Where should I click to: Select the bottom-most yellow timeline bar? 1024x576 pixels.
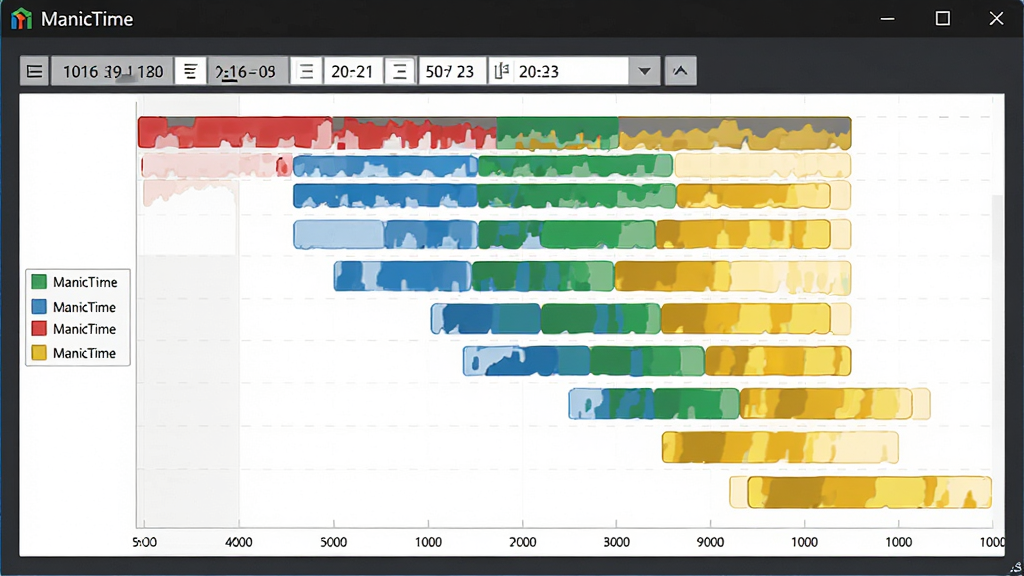pos(861,492)
